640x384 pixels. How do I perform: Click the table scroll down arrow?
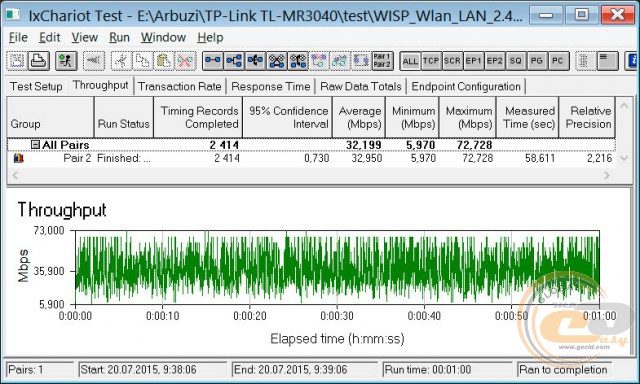(624, 158)
